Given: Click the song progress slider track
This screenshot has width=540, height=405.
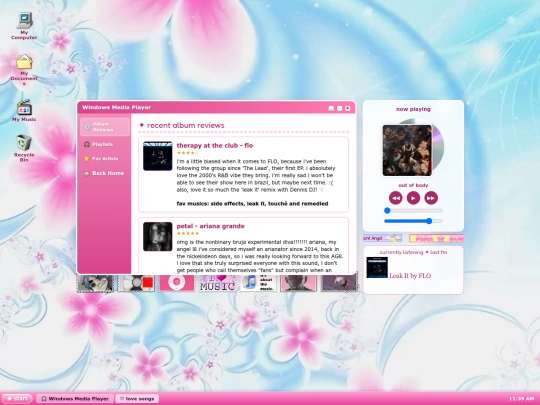Looking at the screenshot, I should (413, 210).
